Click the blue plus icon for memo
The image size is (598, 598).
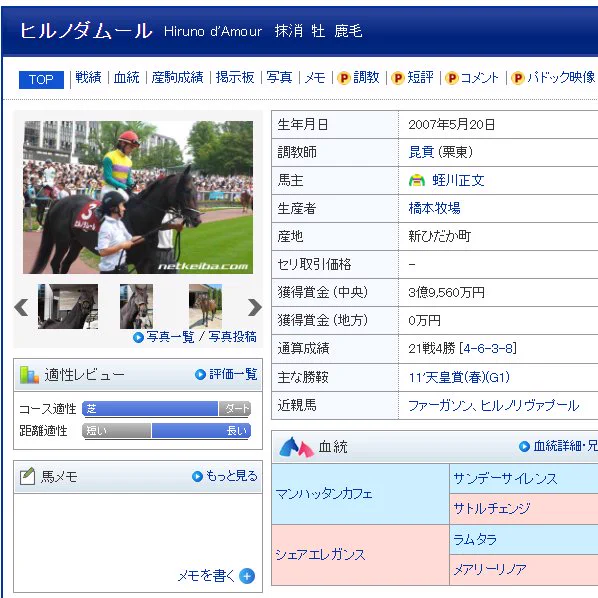pos(247,576)
